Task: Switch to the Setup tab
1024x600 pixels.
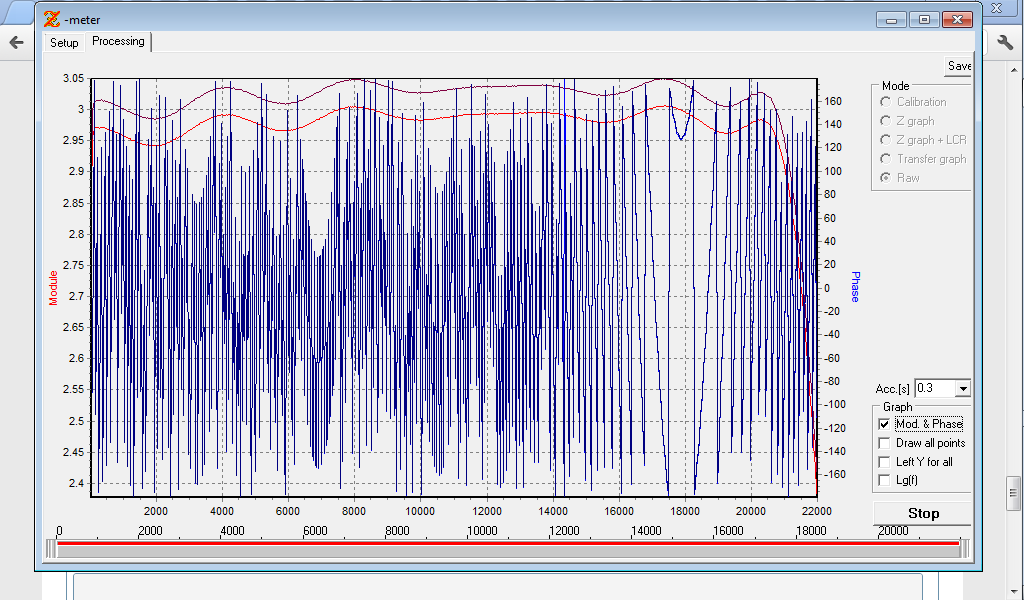Action: (x=64, y=43)
